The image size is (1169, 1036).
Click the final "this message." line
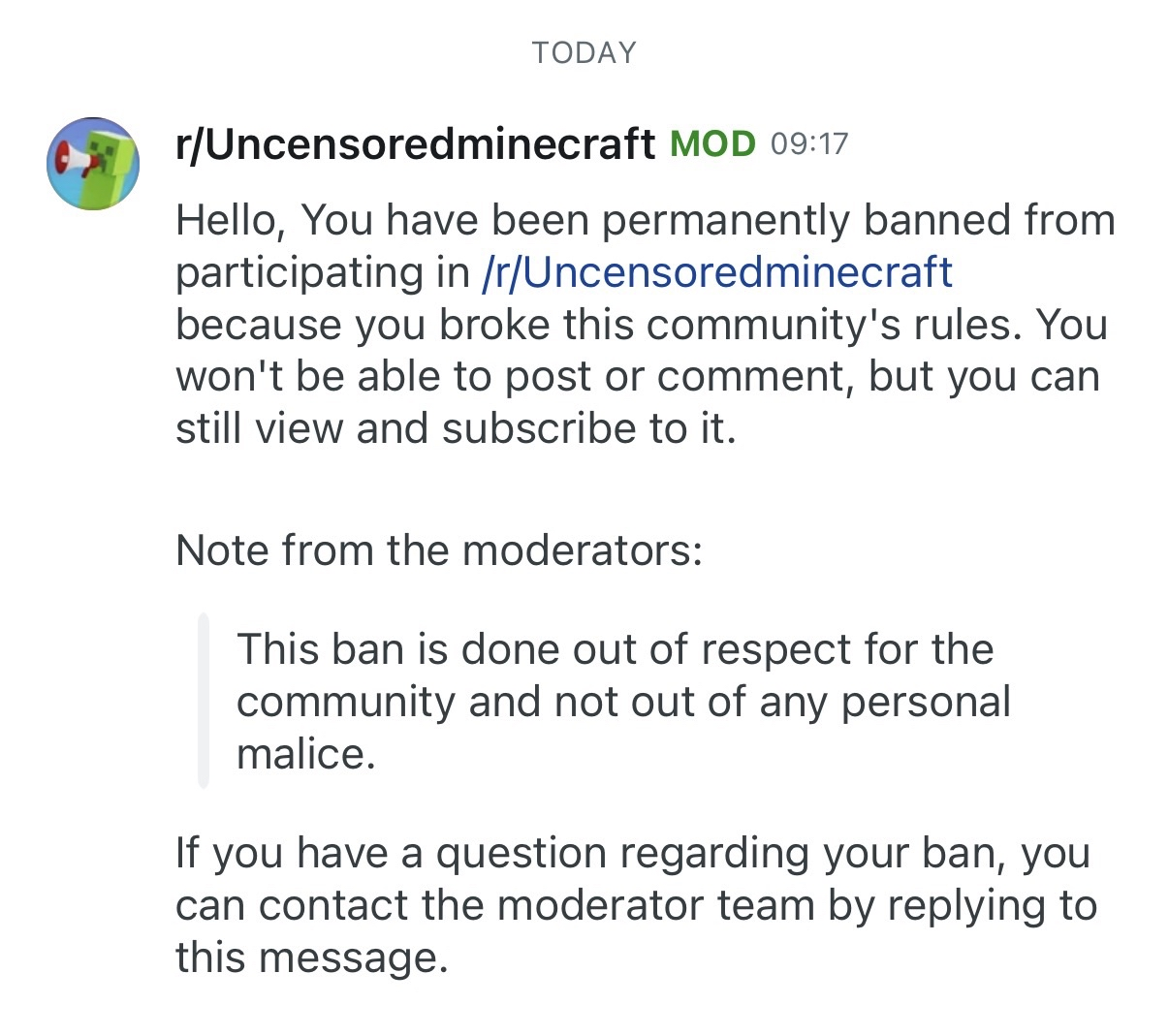311,958
